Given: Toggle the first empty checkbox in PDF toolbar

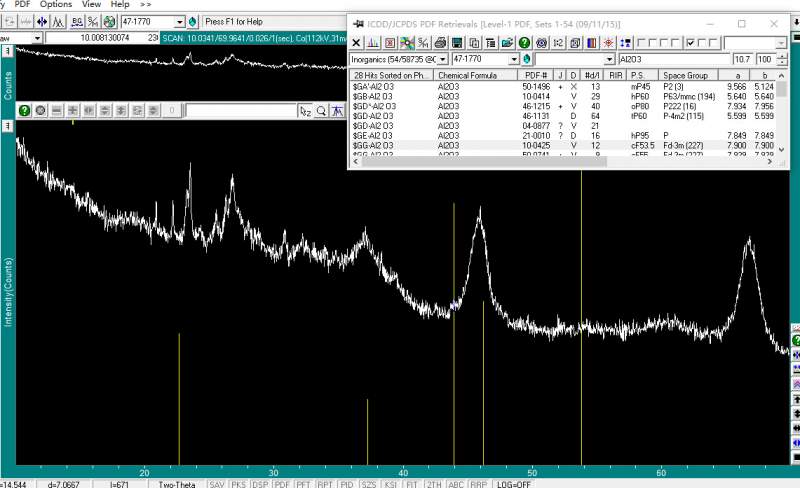Looking at the screenshot, I should (x=640, y=43).
